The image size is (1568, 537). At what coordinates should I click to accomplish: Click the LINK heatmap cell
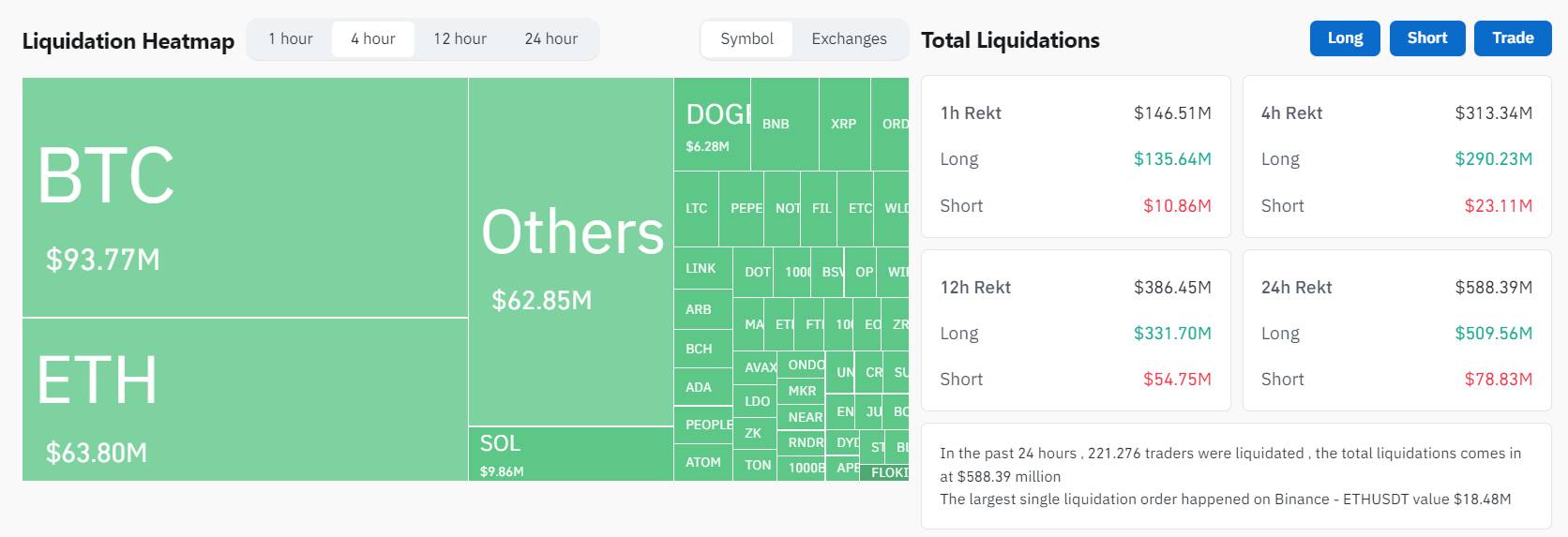[x=702, y=269]
